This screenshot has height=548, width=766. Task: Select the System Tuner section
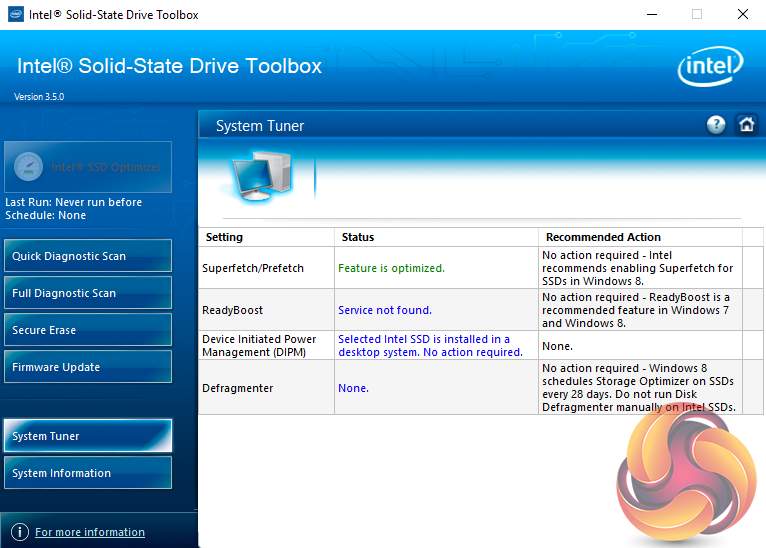(88, 436)
